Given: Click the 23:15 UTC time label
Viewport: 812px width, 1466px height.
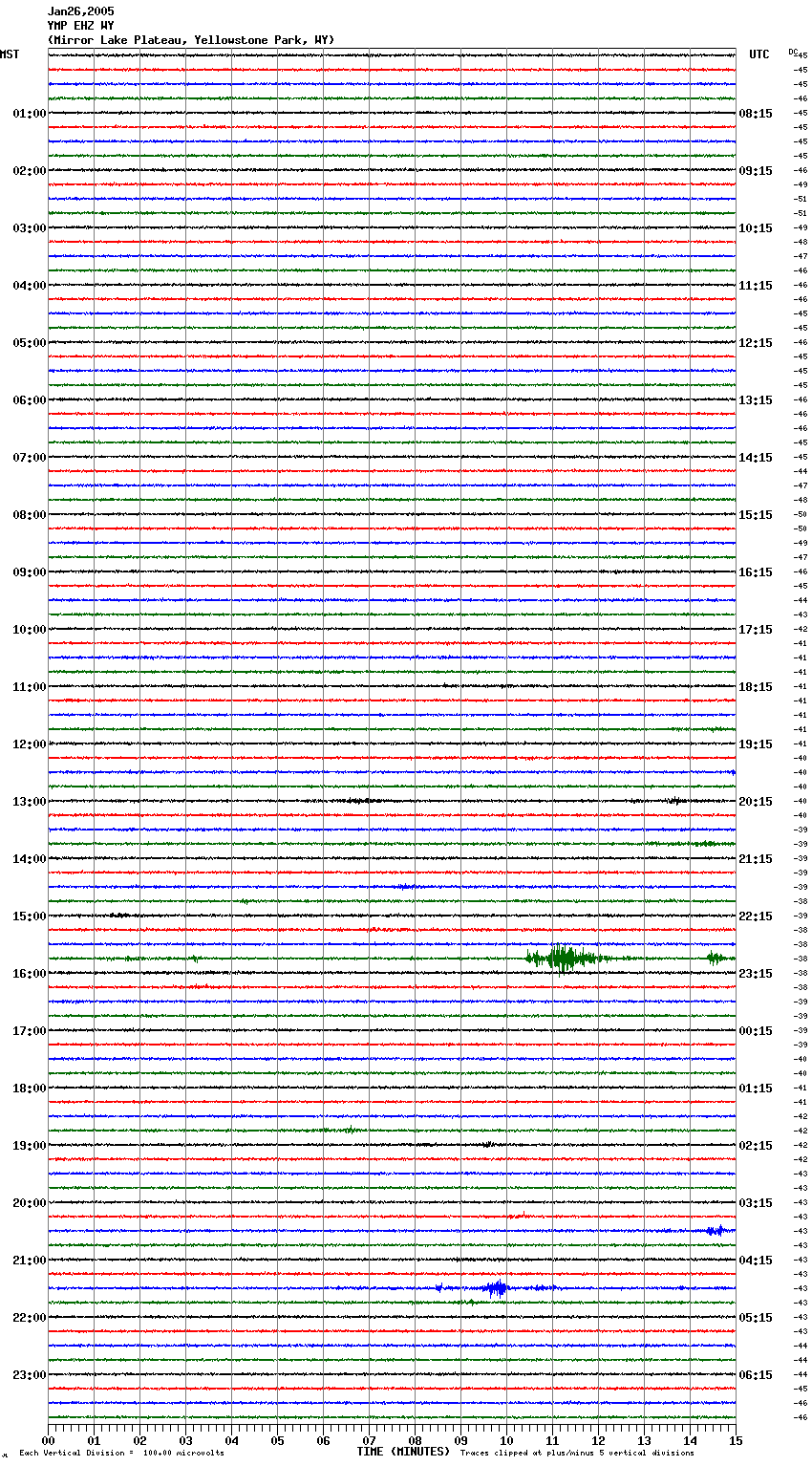Looking at the screenshot, I should [756, 974].
